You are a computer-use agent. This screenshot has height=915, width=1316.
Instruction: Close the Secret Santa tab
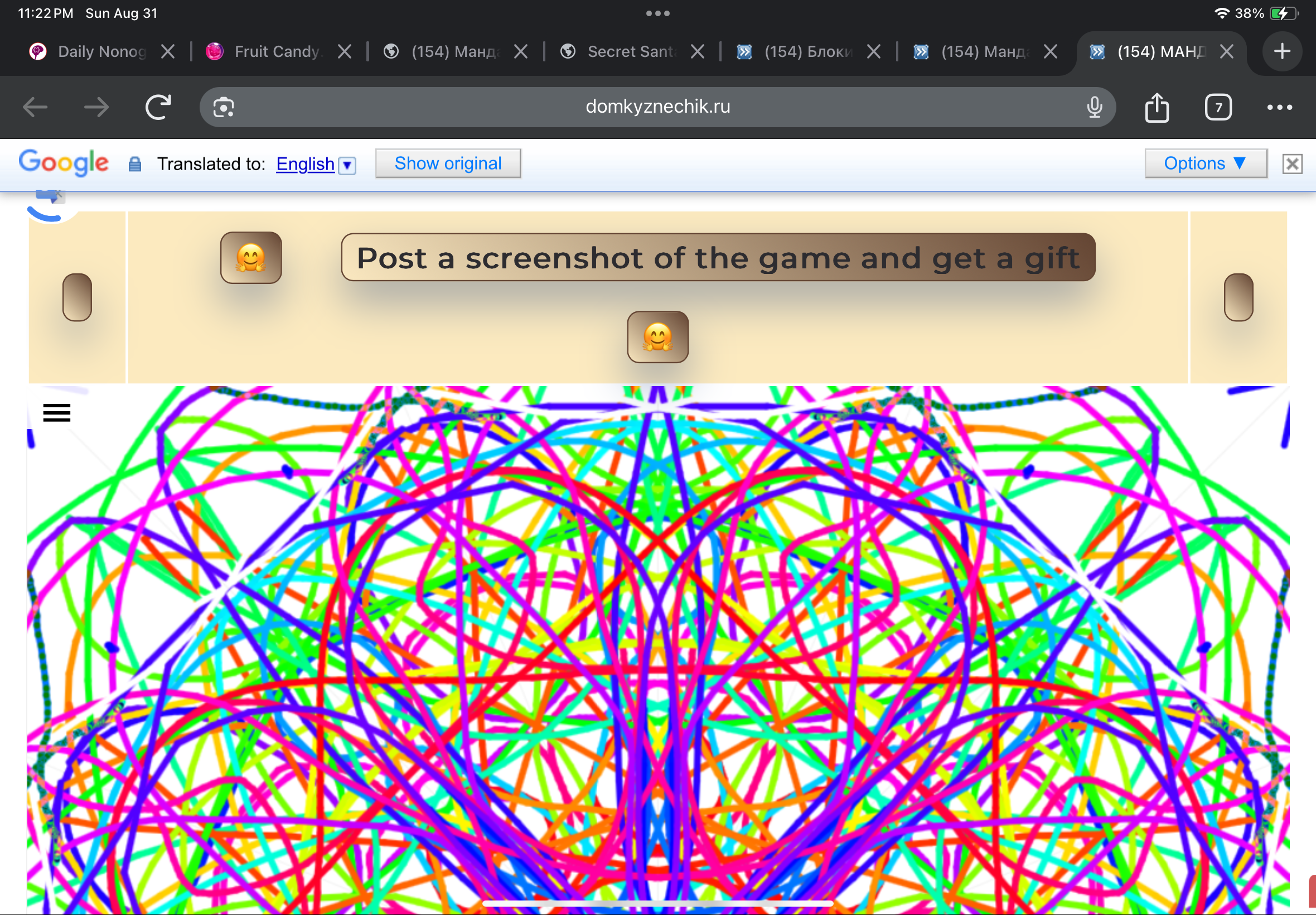coord(697,51)
